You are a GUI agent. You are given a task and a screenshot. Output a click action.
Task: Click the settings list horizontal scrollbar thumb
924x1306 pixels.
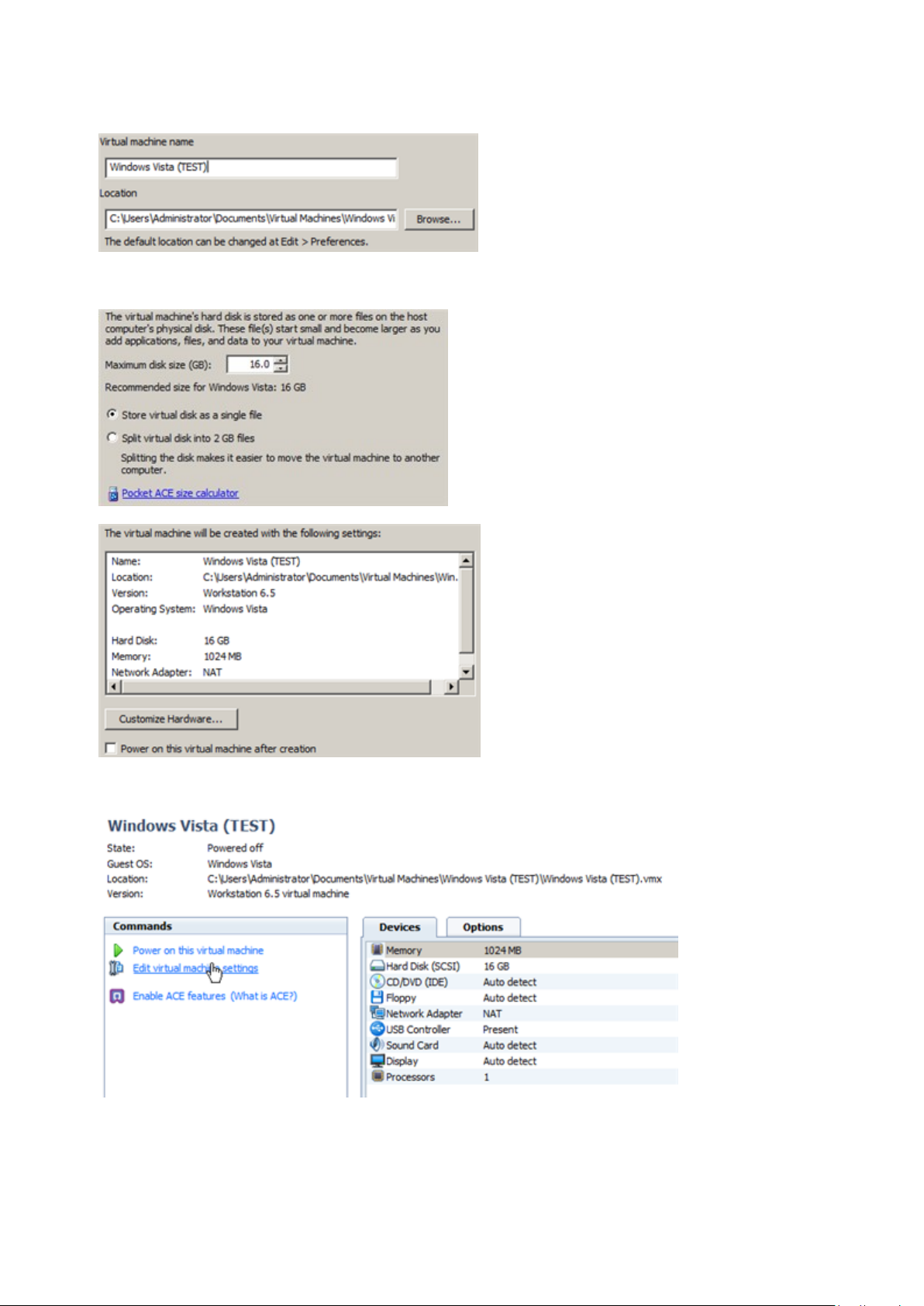[276, 687]
